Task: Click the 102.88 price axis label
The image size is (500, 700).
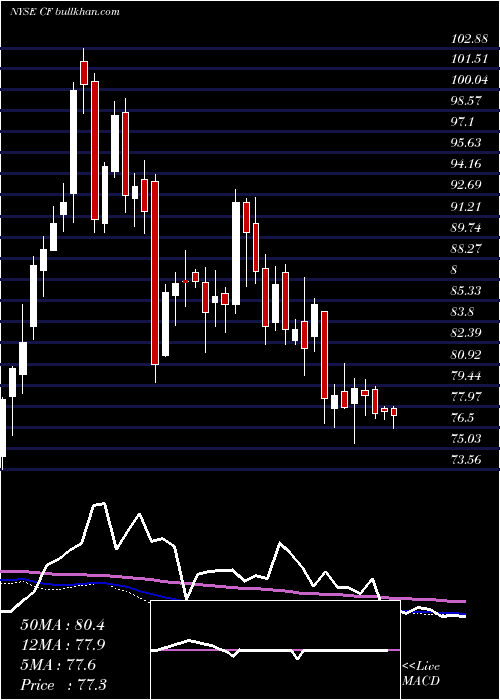Action: tap(469, 38)
